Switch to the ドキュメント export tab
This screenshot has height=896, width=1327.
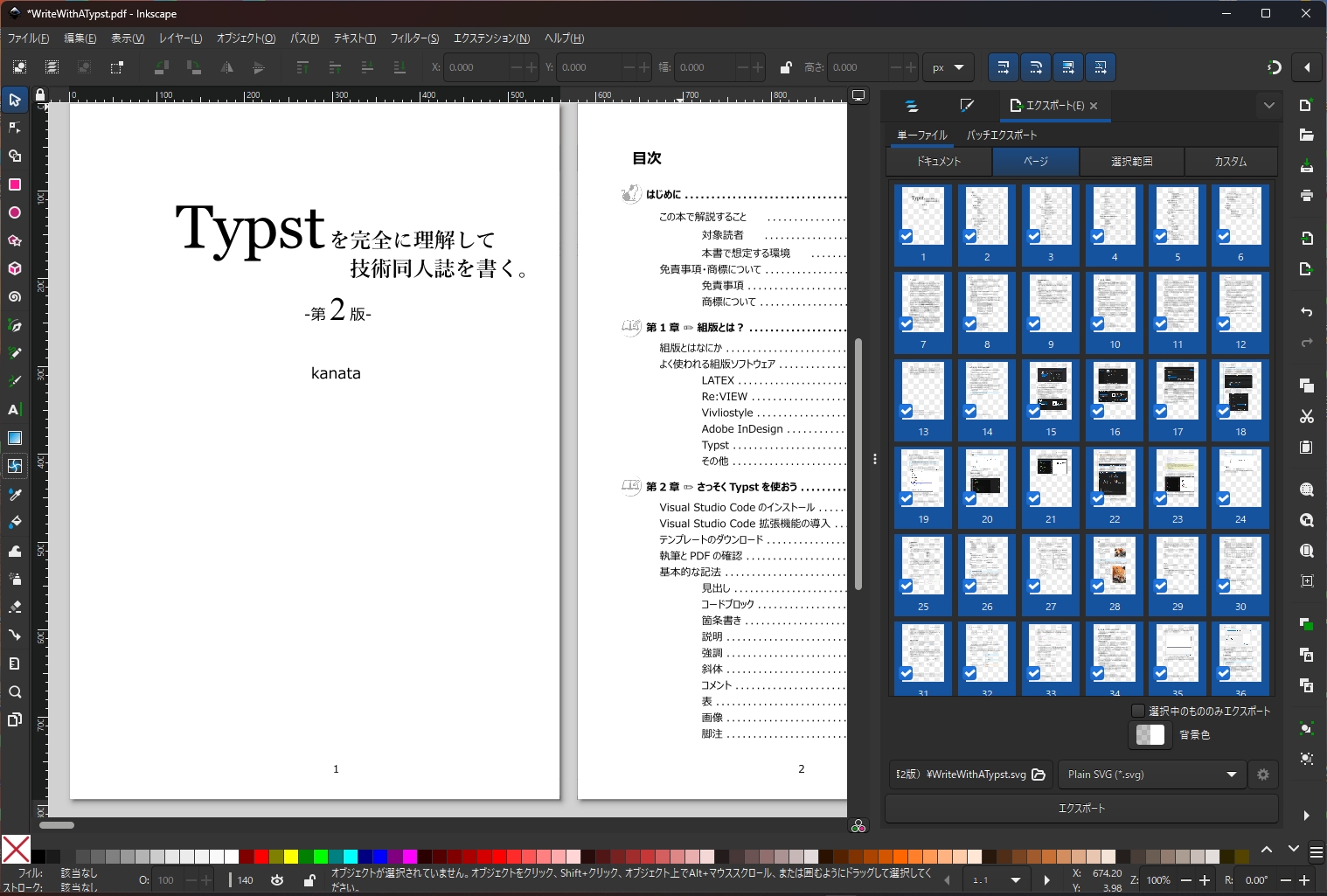(x=939, y=162)
